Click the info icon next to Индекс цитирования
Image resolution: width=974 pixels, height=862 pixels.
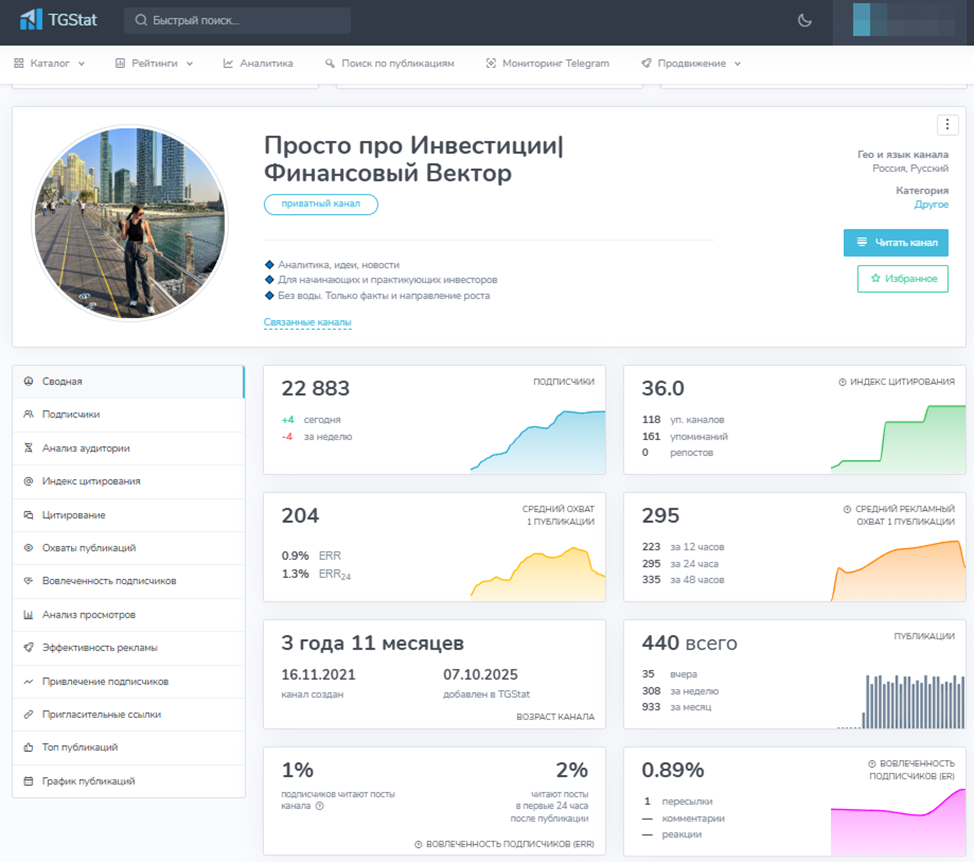pos(842,382)
